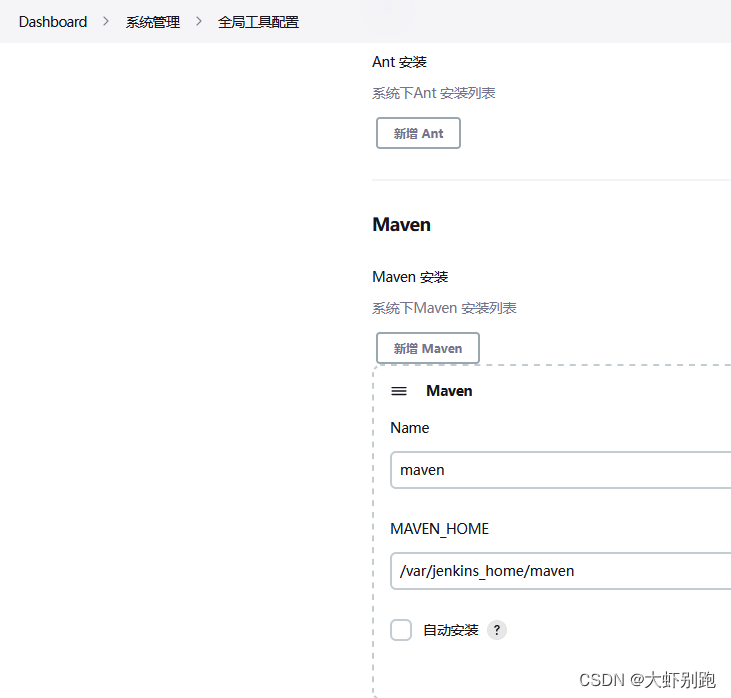Click the 系统下Ant 安装列表 description text
Viewport: 731px width, 698px height.
433,93
